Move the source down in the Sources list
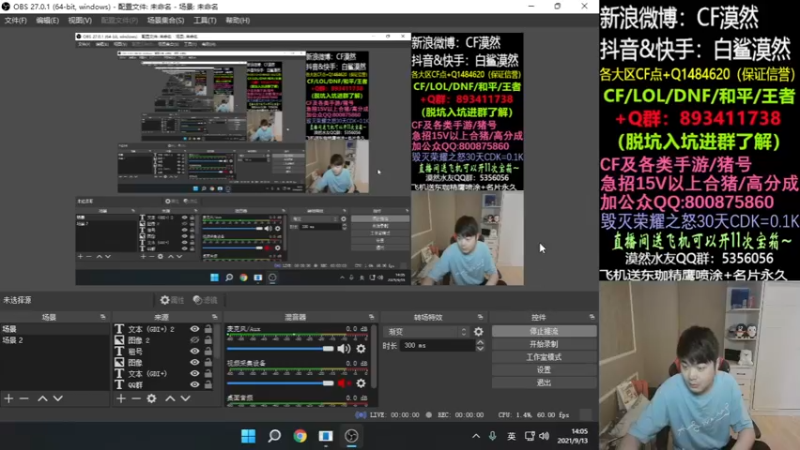This screenshot has width=800, height=450. tap(185, 398)
